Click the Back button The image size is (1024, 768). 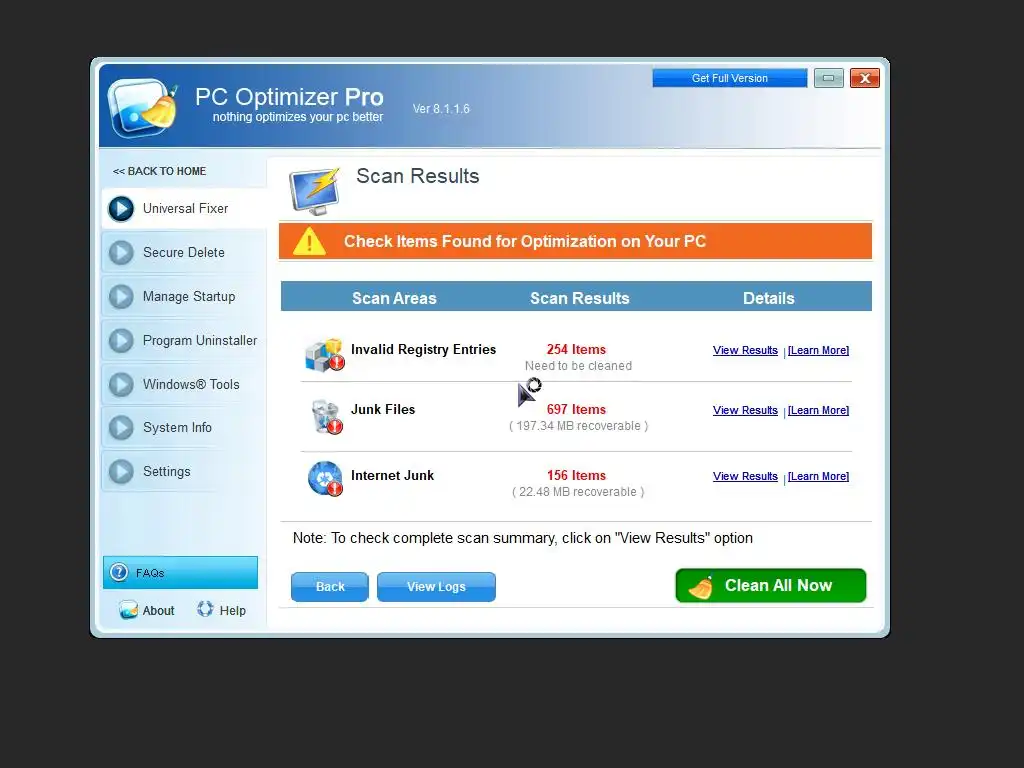click(330, 586)
